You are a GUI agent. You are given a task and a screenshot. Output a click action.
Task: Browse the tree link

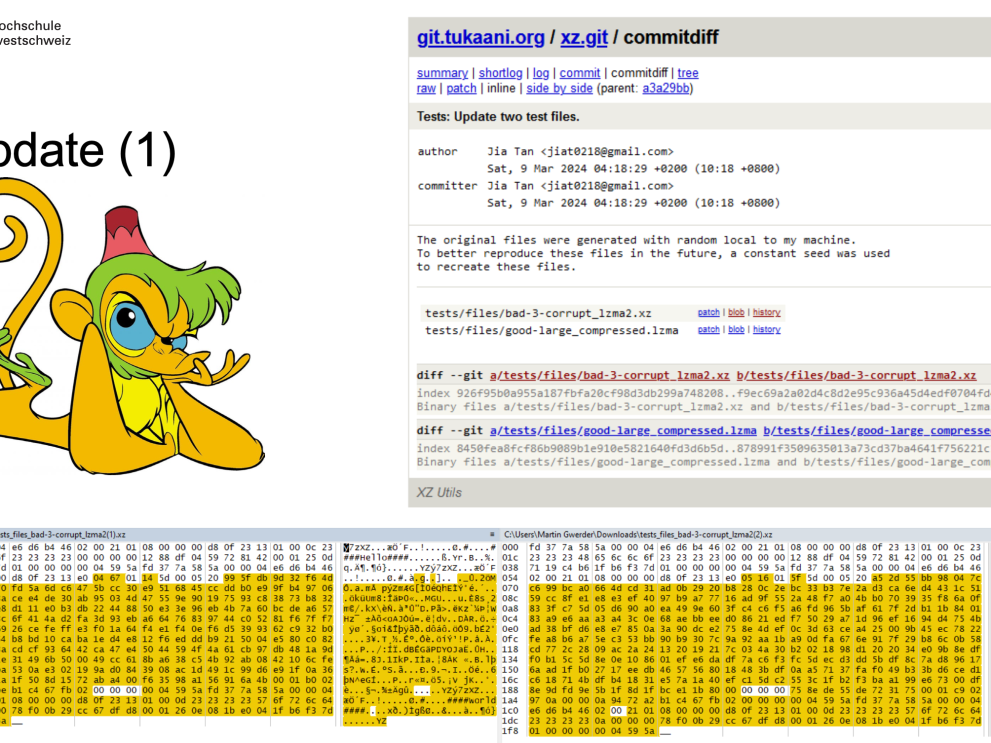coord(688,73)
